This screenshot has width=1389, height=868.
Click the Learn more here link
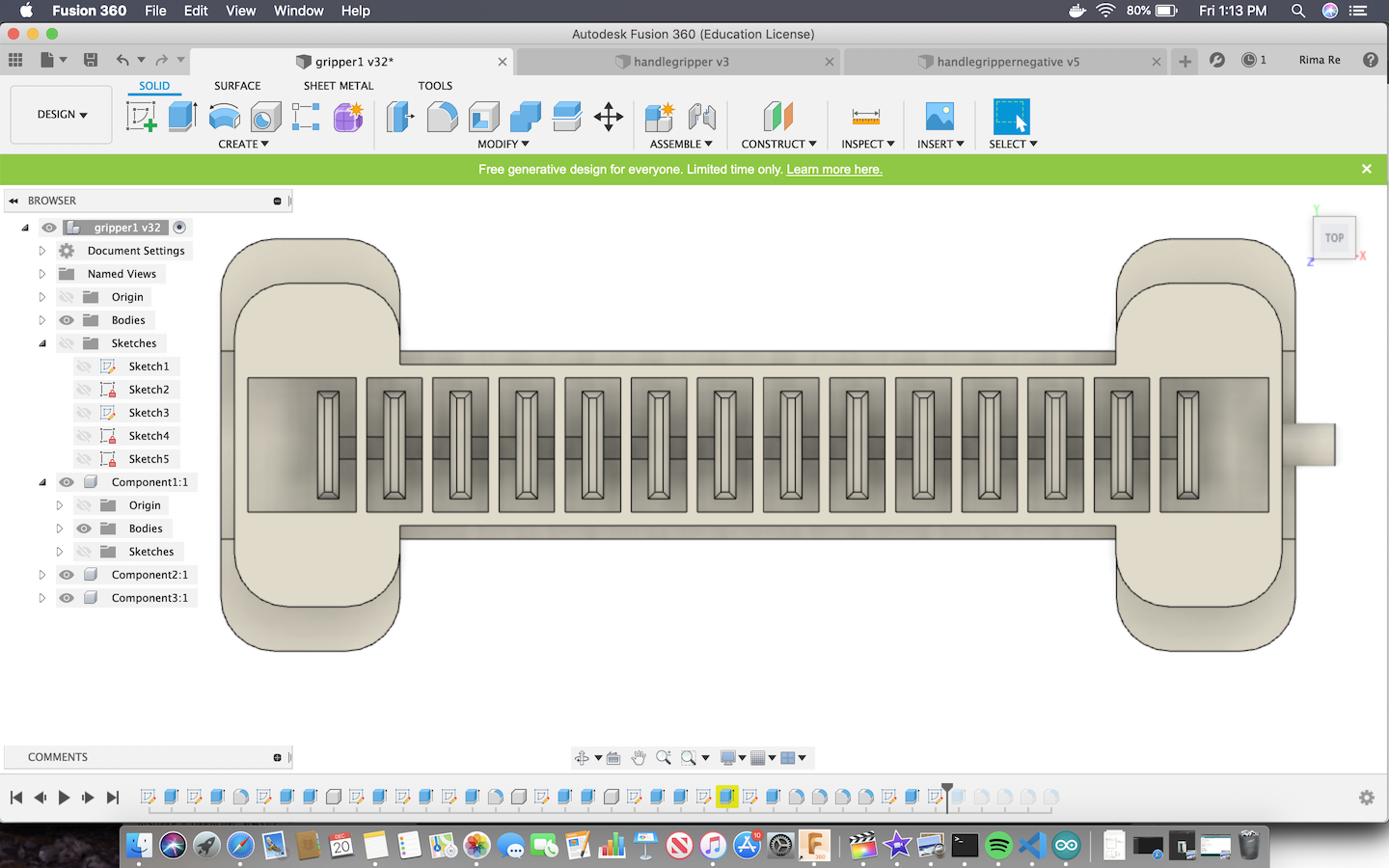click(x=833, y=170)
